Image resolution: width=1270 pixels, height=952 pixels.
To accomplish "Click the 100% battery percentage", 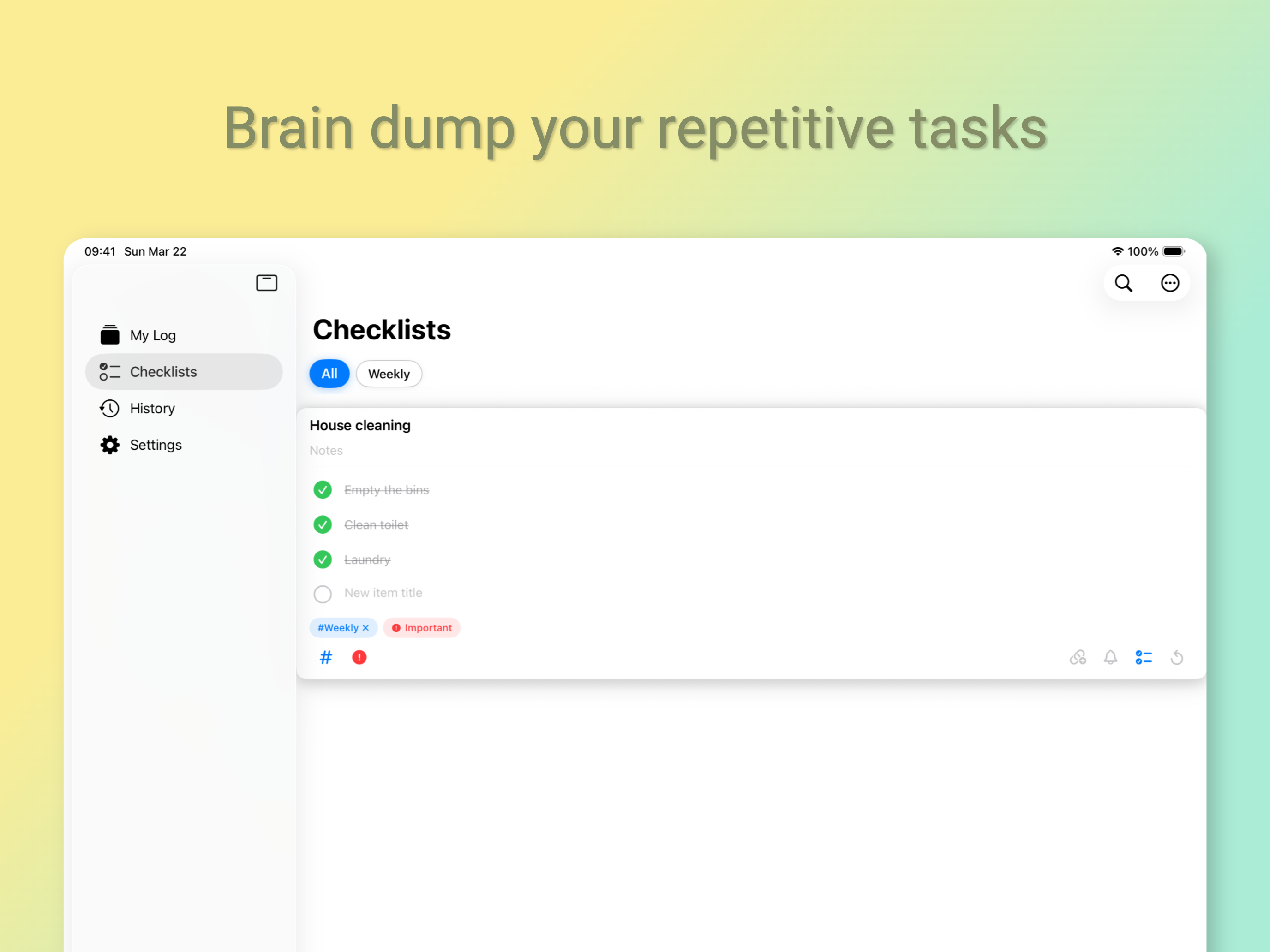I will (x=1143, y=251).
